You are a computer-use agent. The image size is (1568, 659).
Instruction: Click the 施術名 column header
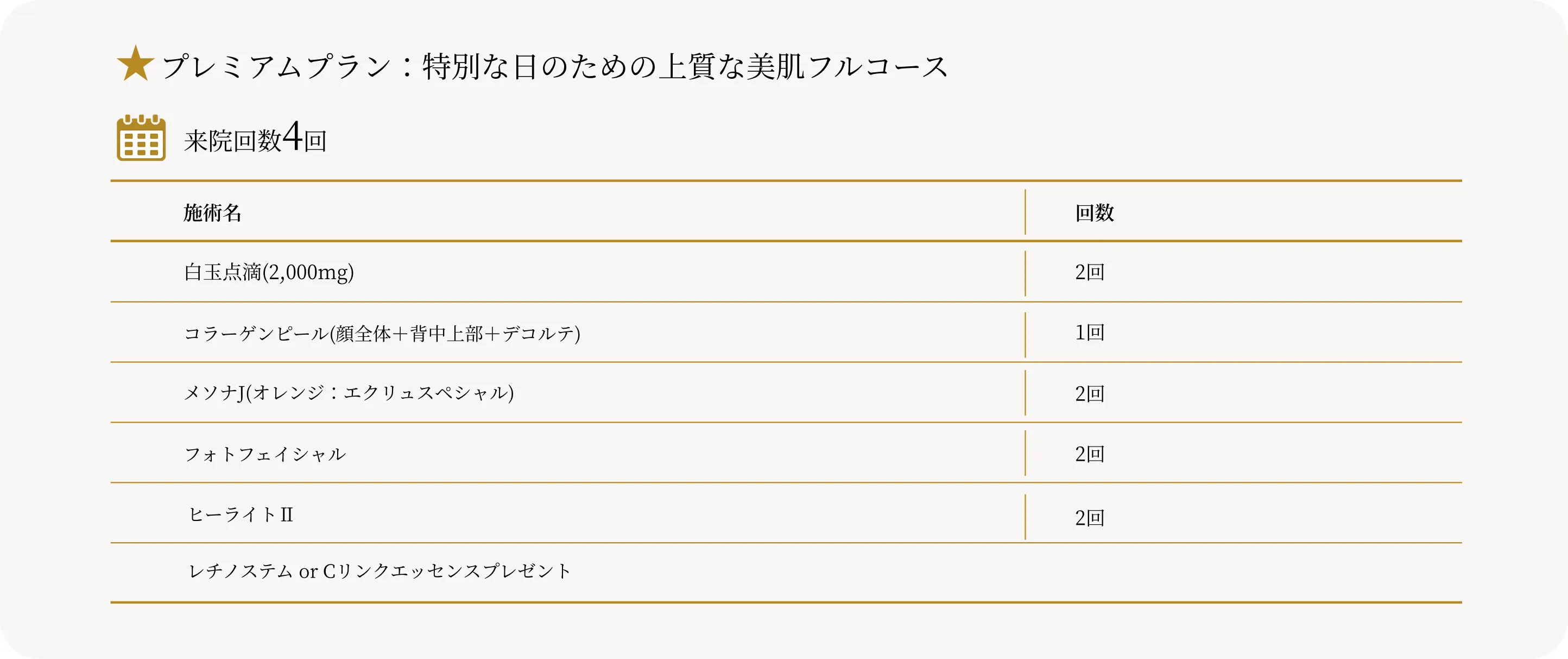click(212, 212)
